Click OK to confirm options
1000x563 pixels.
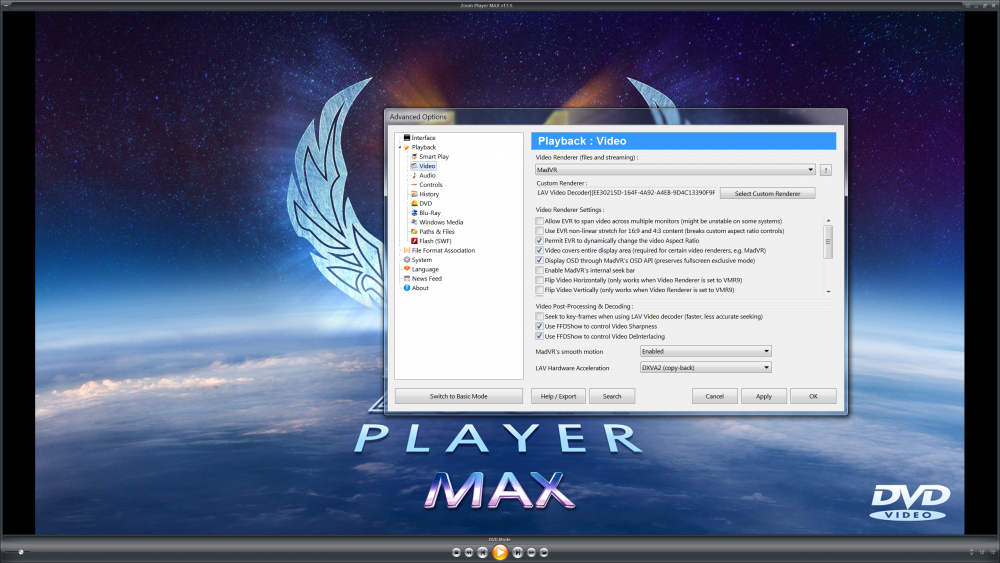tap(813, 396)
